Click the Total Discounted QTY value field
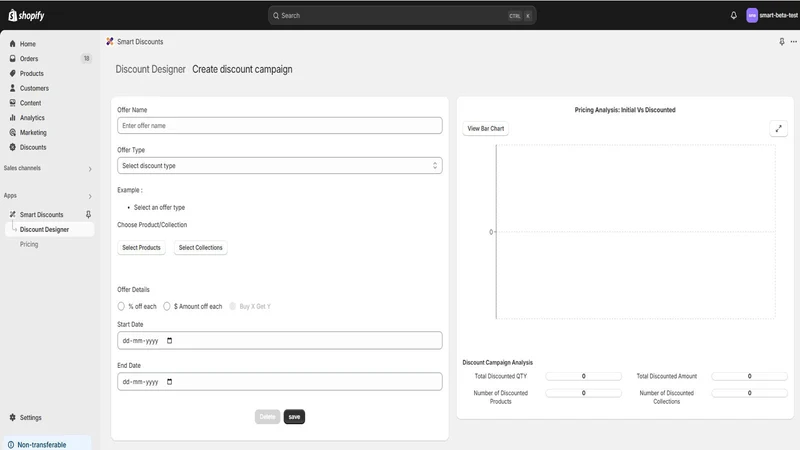 584,376
